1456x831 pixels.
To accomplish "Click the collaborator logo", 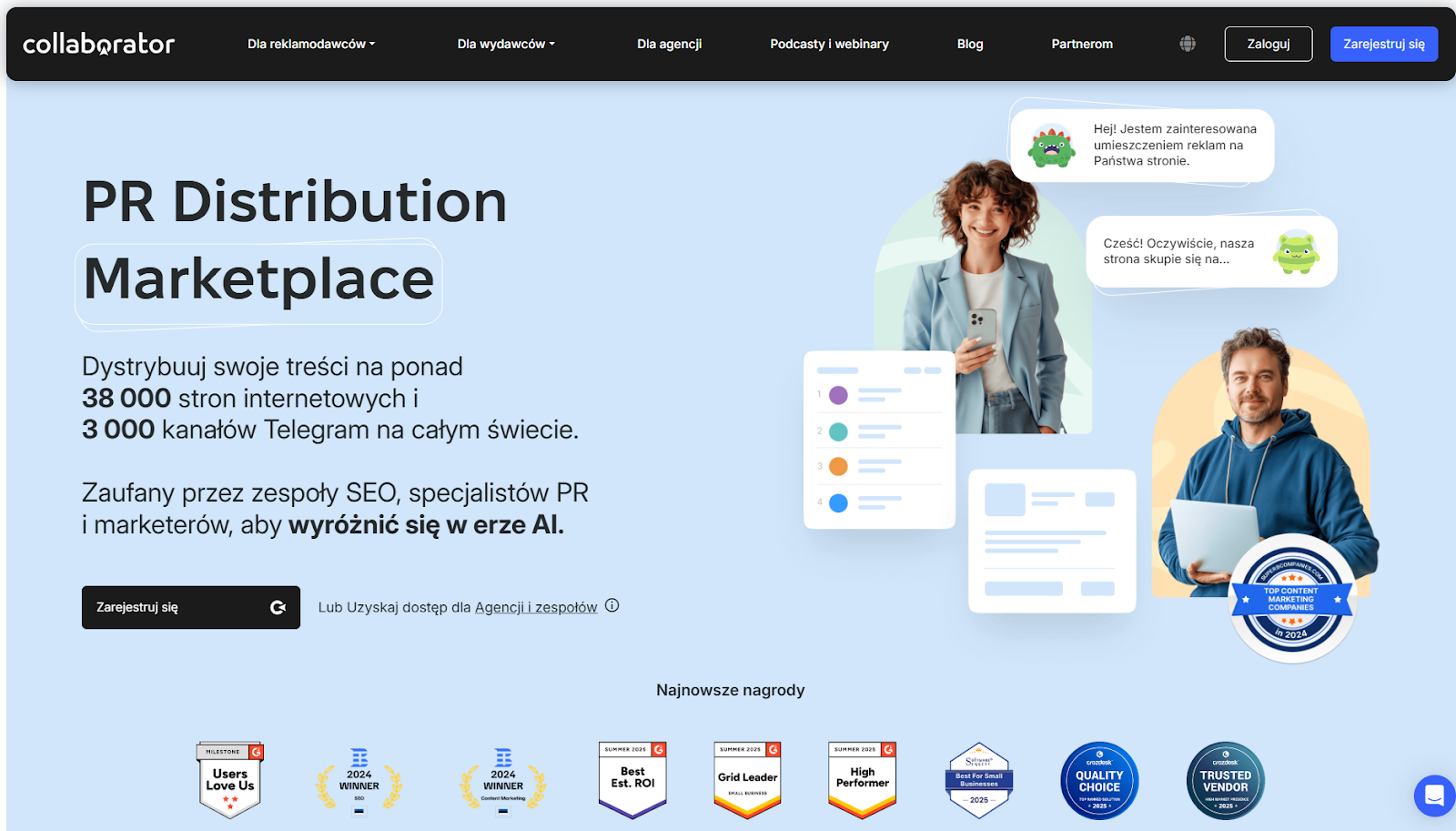I will point(98,43).
